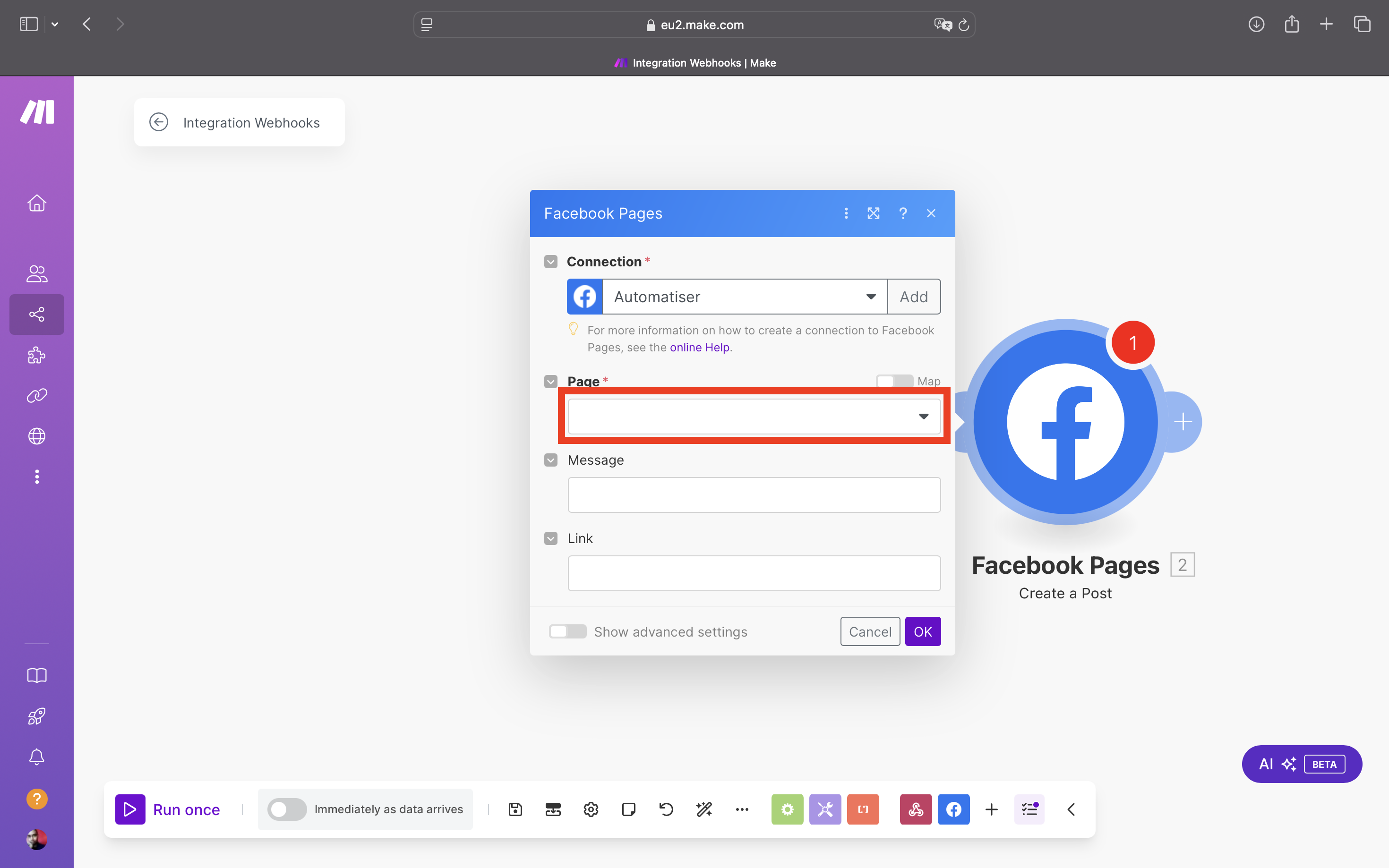Toggle the Map switch for the Page field

tap(895, 381)
